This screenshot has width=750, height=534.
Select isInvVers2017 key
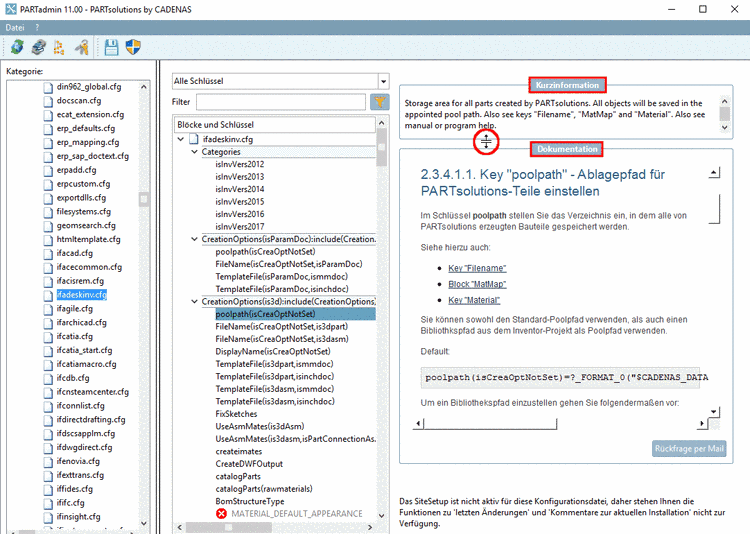point(239,226)
